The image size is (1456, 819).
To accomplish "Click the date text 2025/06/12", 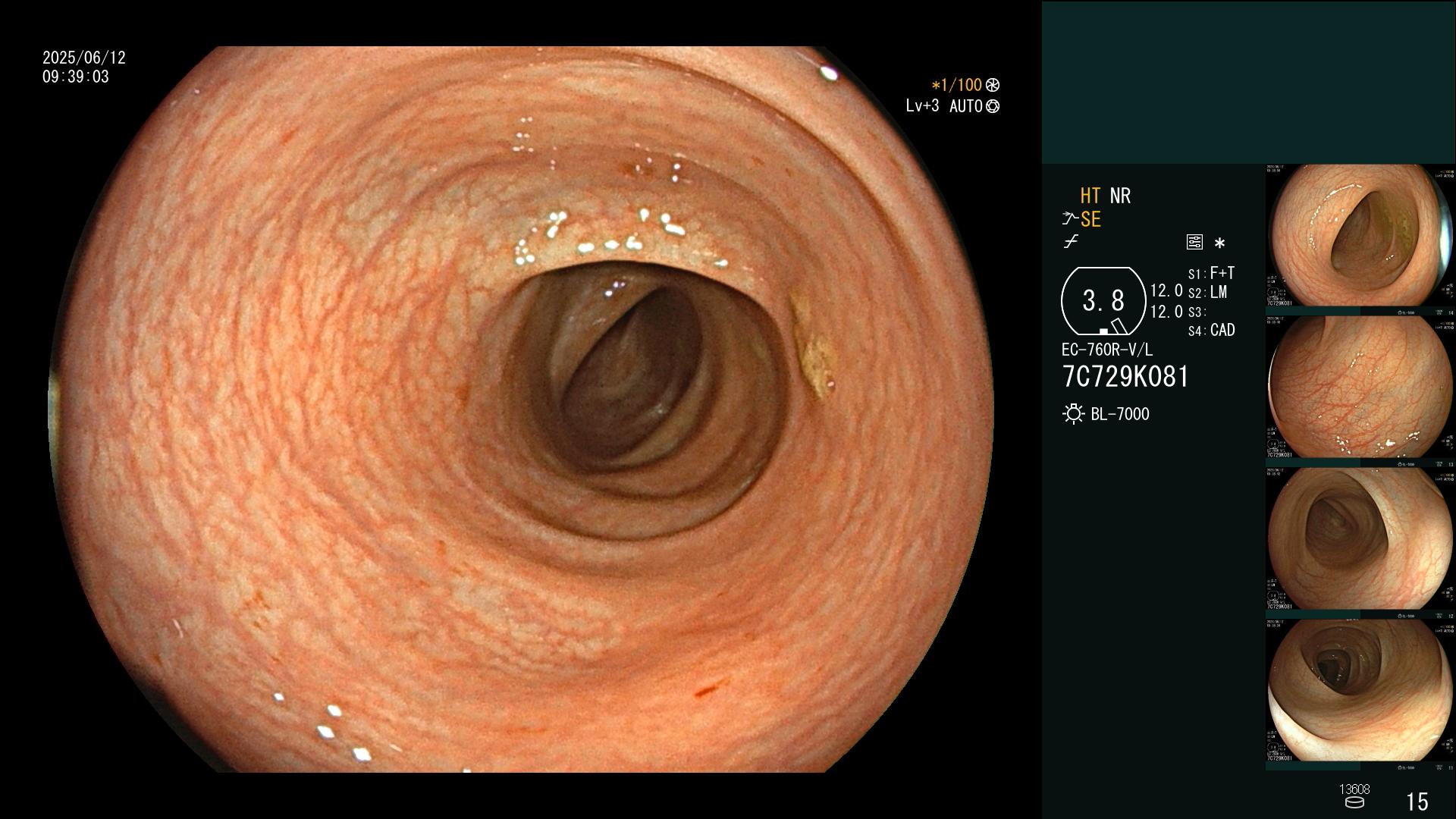I will pos(84,58).
